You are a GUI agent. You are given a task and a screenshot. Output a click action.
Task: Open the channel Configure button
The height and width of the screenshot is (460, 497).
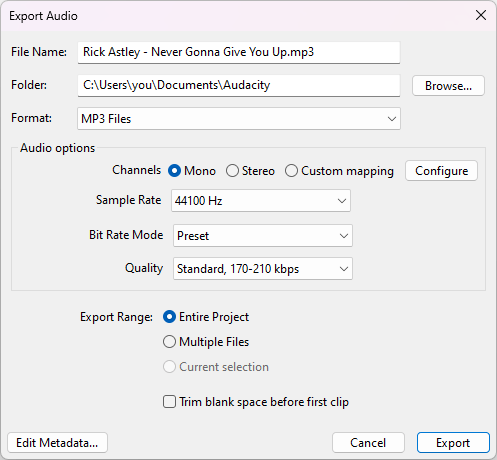(x=441, y=171)
